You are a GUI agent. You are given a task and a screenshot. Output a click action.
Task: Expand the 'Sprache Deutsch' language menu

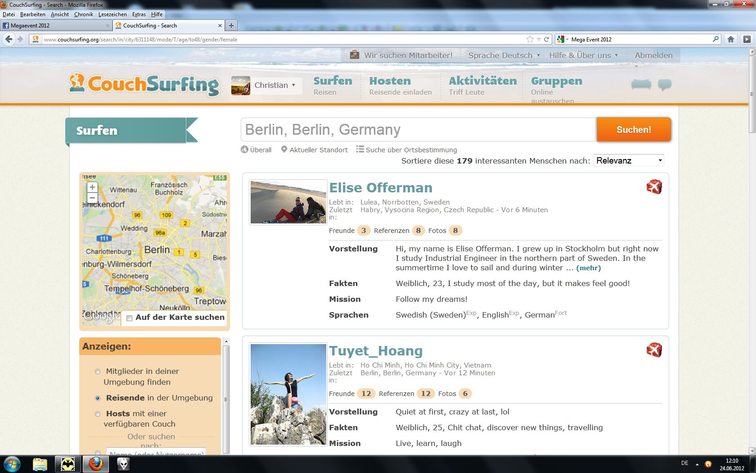[x=504, y=55]
